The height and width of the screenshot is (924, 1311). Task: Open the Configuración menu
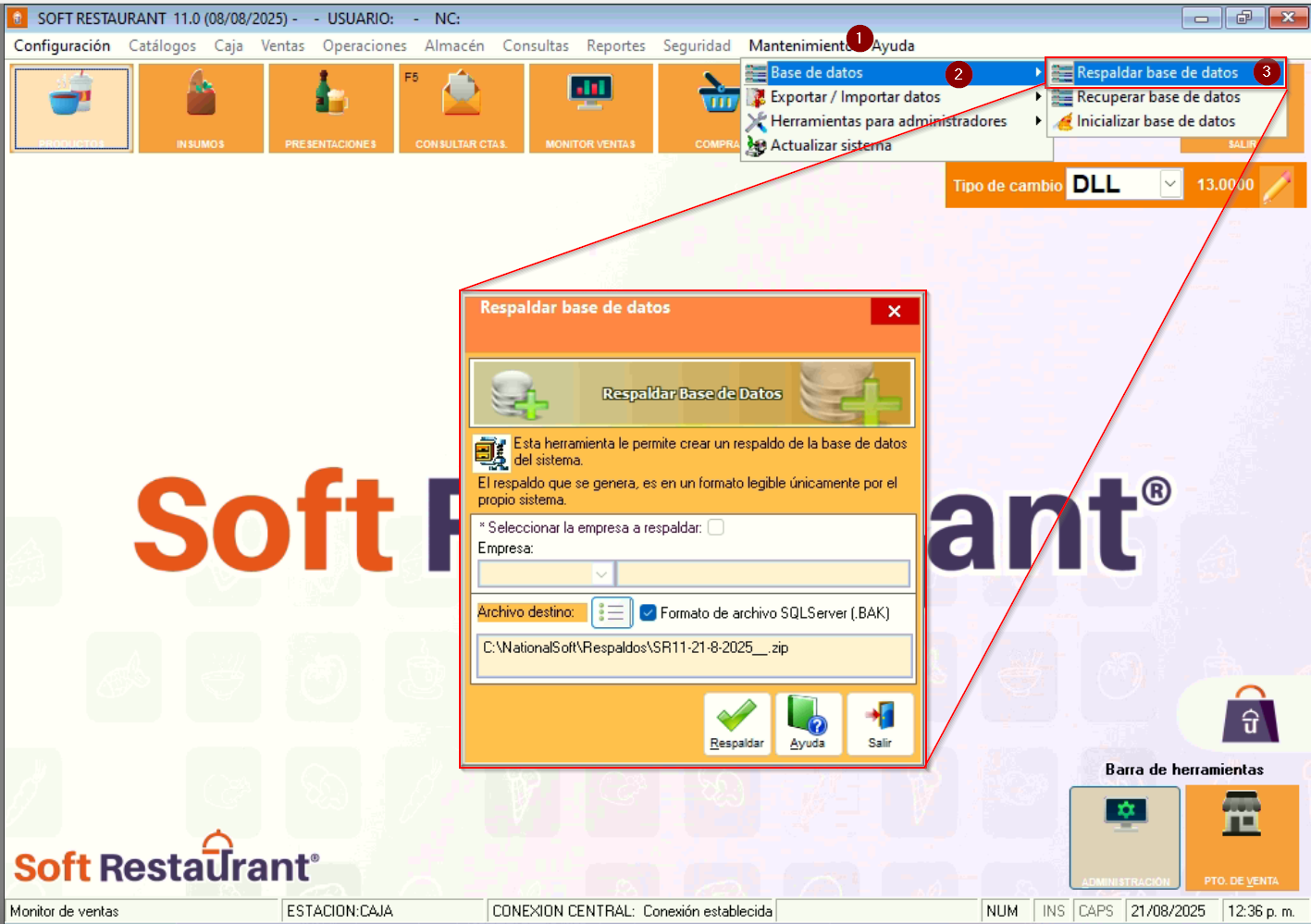[62, 45]
